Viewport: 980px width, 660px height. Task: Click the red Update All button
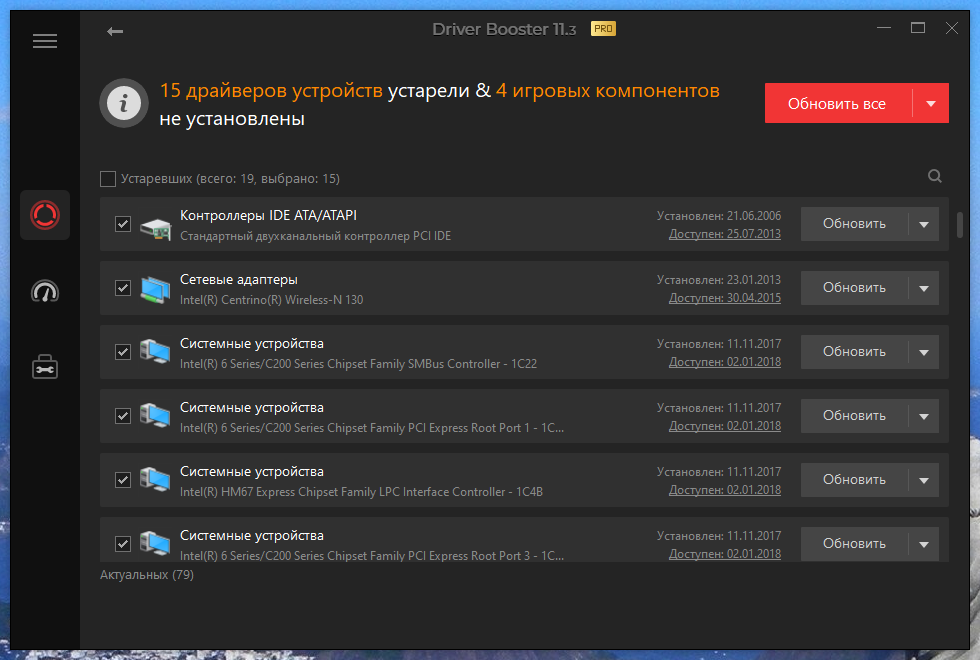(x=838, y=103)
